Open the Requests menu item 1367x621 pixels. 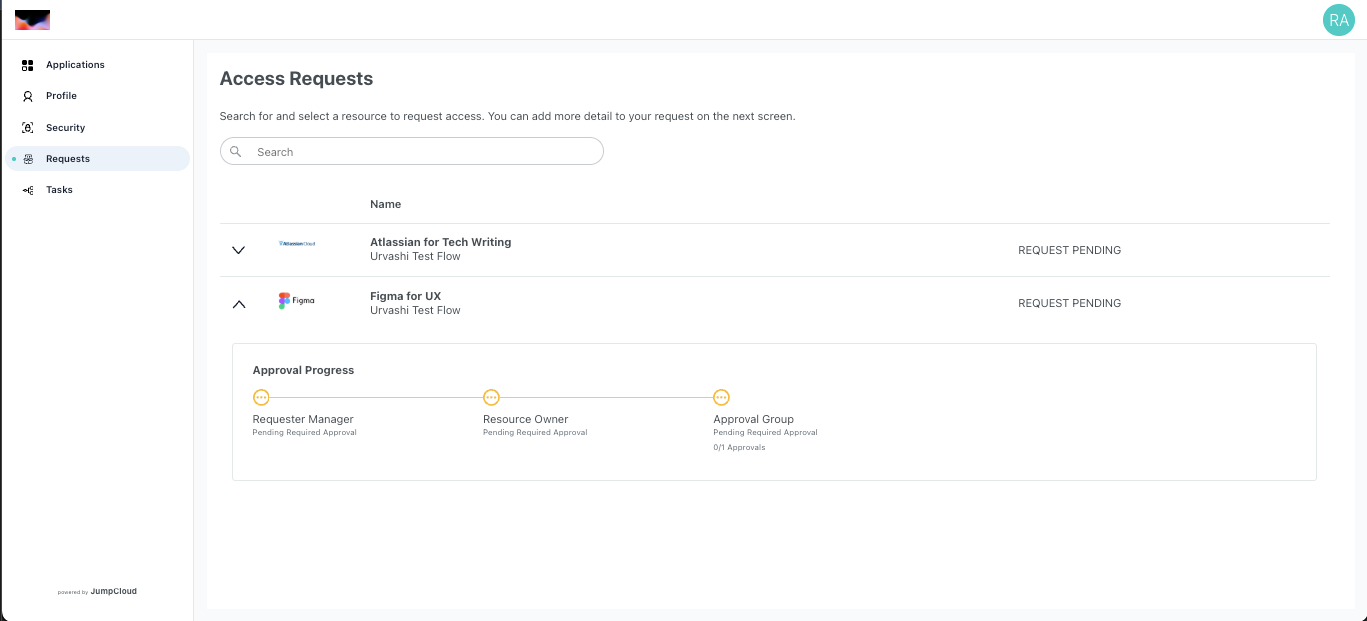pyautogui.click(x=68, y=159)
